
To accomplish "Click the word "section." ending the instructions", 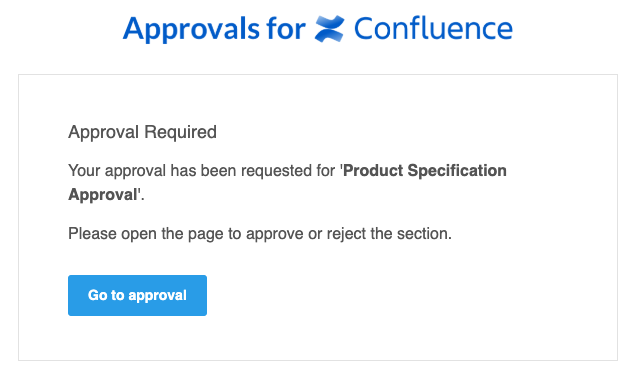I will [424, 234].
